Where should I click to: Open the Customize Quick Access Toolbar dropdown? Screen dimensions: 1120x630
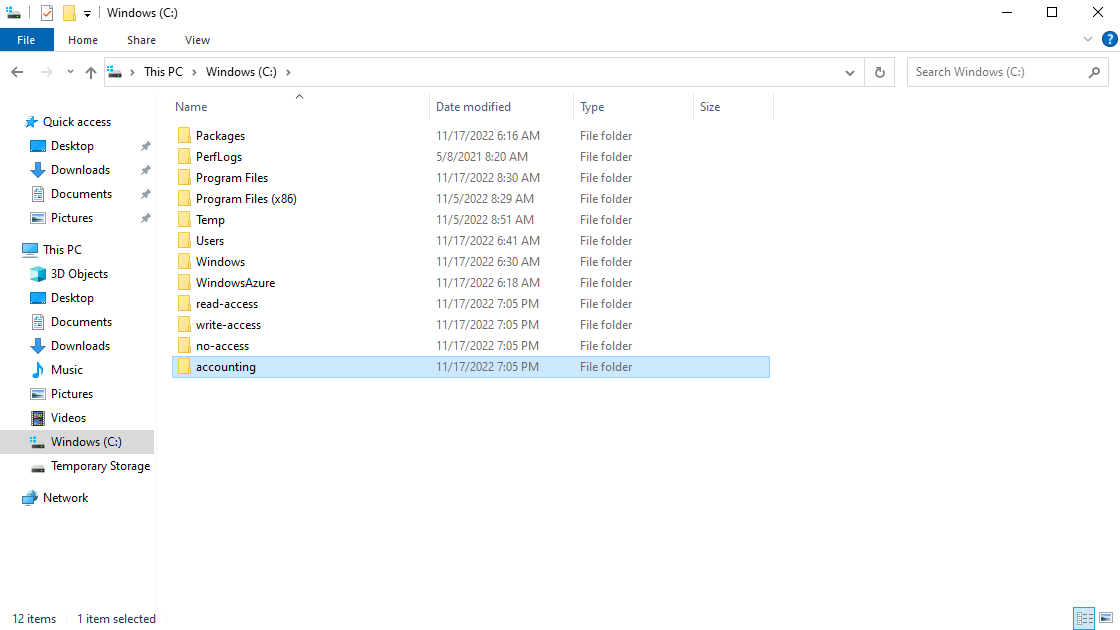coord(87,14)
